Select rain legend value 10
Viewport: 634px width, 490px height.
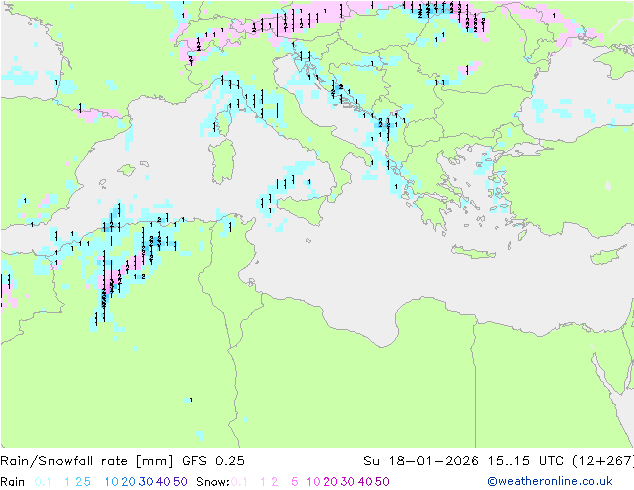pyautogui.click(x=112, y=482)
